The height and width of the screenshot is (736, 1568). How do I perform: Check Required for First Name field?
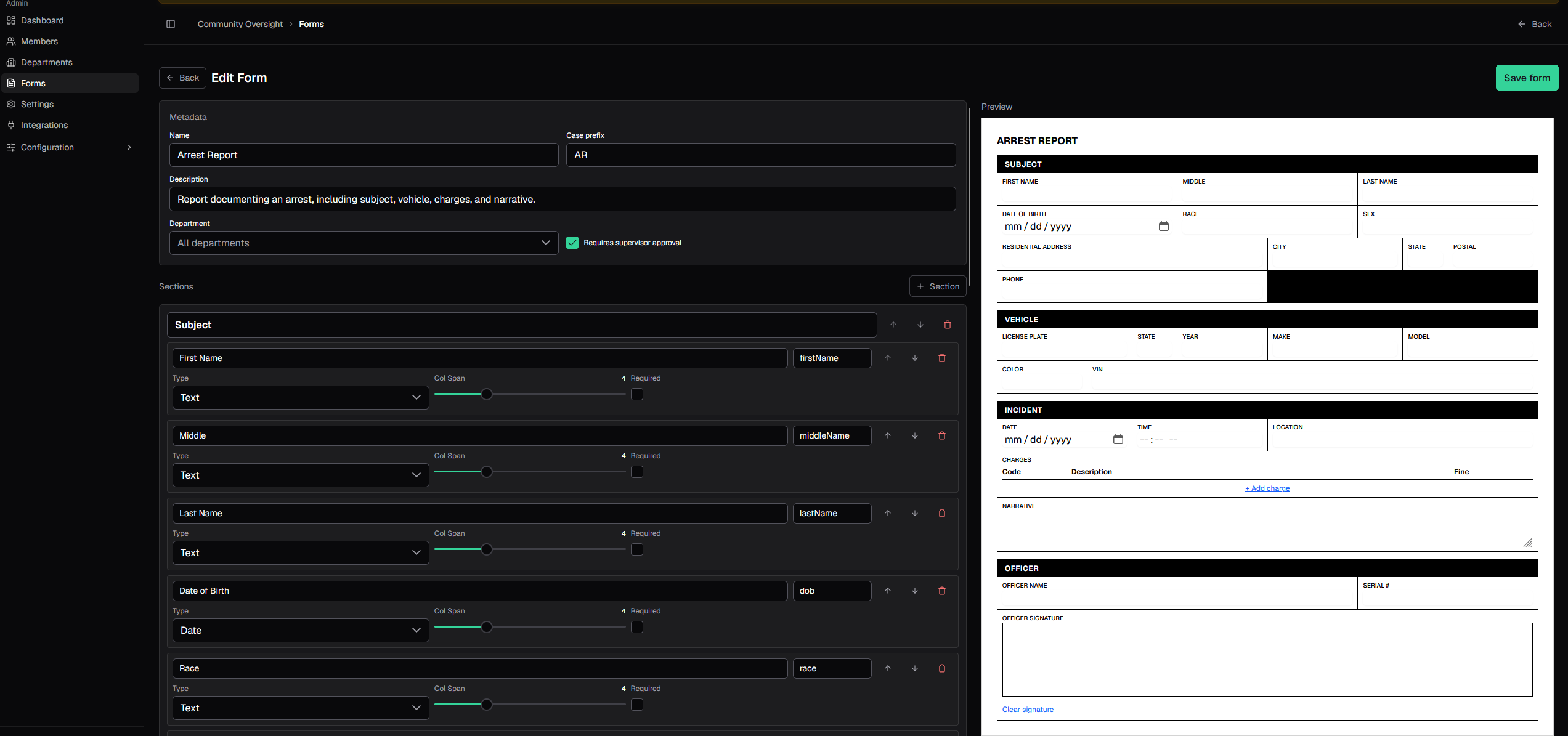637,394
